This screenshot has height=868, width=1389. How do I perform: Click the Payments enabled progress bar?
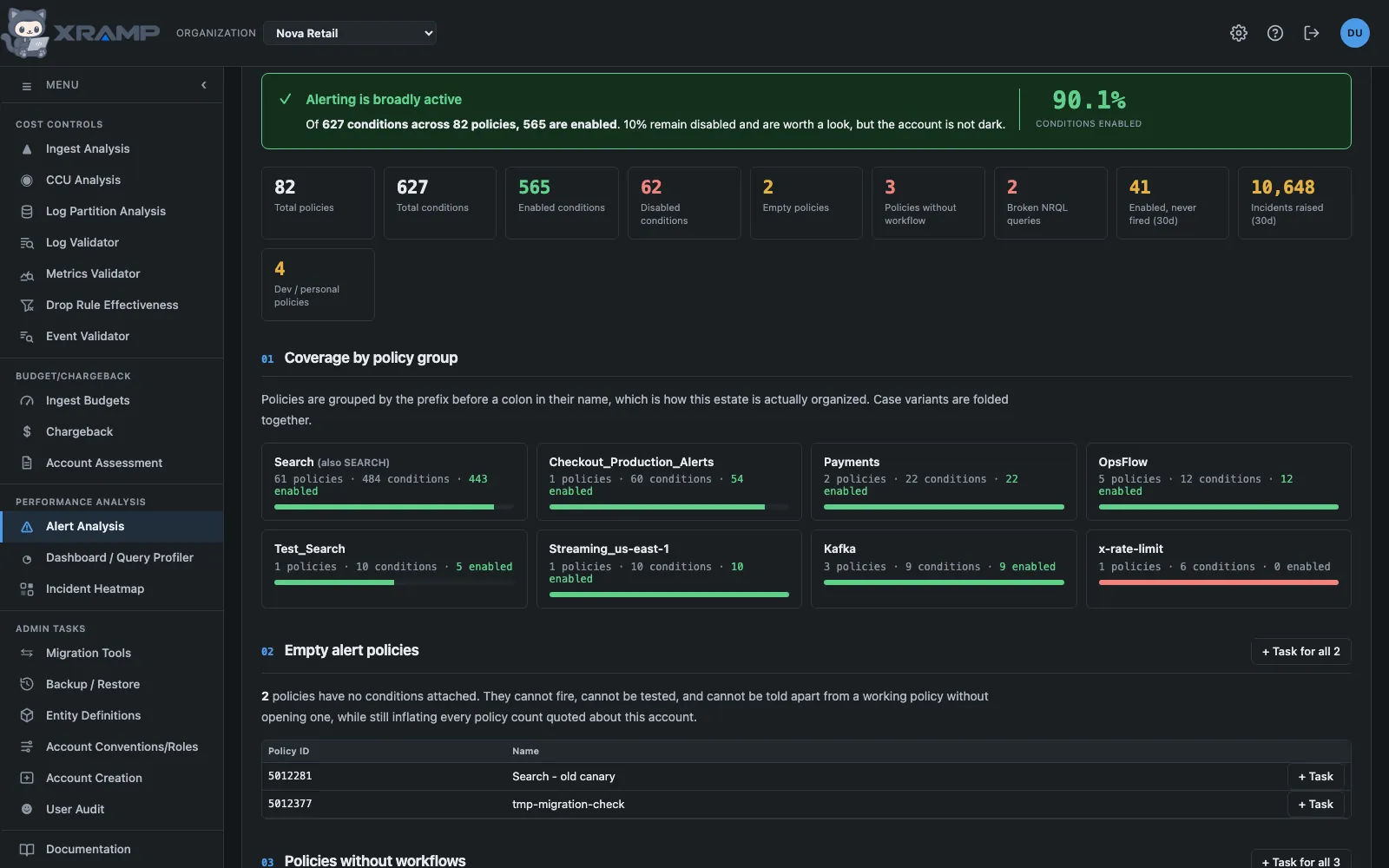pyautogui.click(x=944, y=507)
